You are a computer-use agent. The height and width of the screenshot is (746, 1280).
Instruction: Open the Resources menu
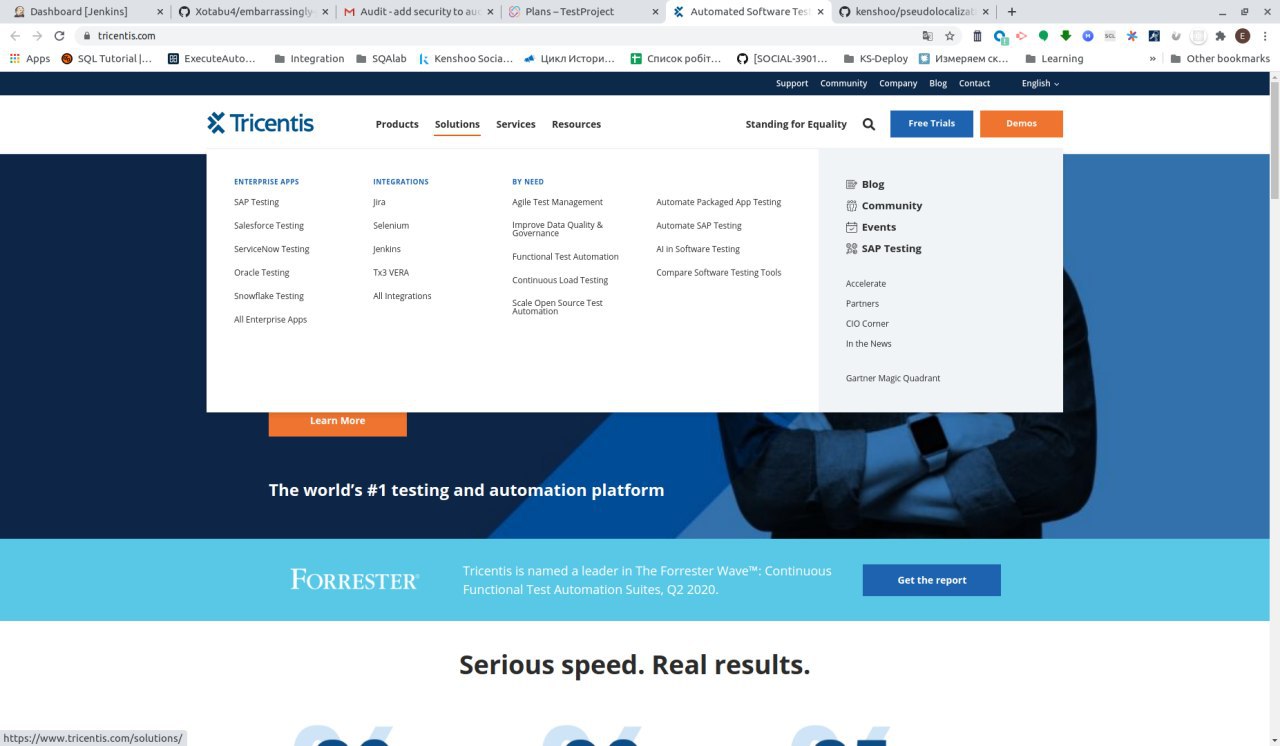point(576,124)
